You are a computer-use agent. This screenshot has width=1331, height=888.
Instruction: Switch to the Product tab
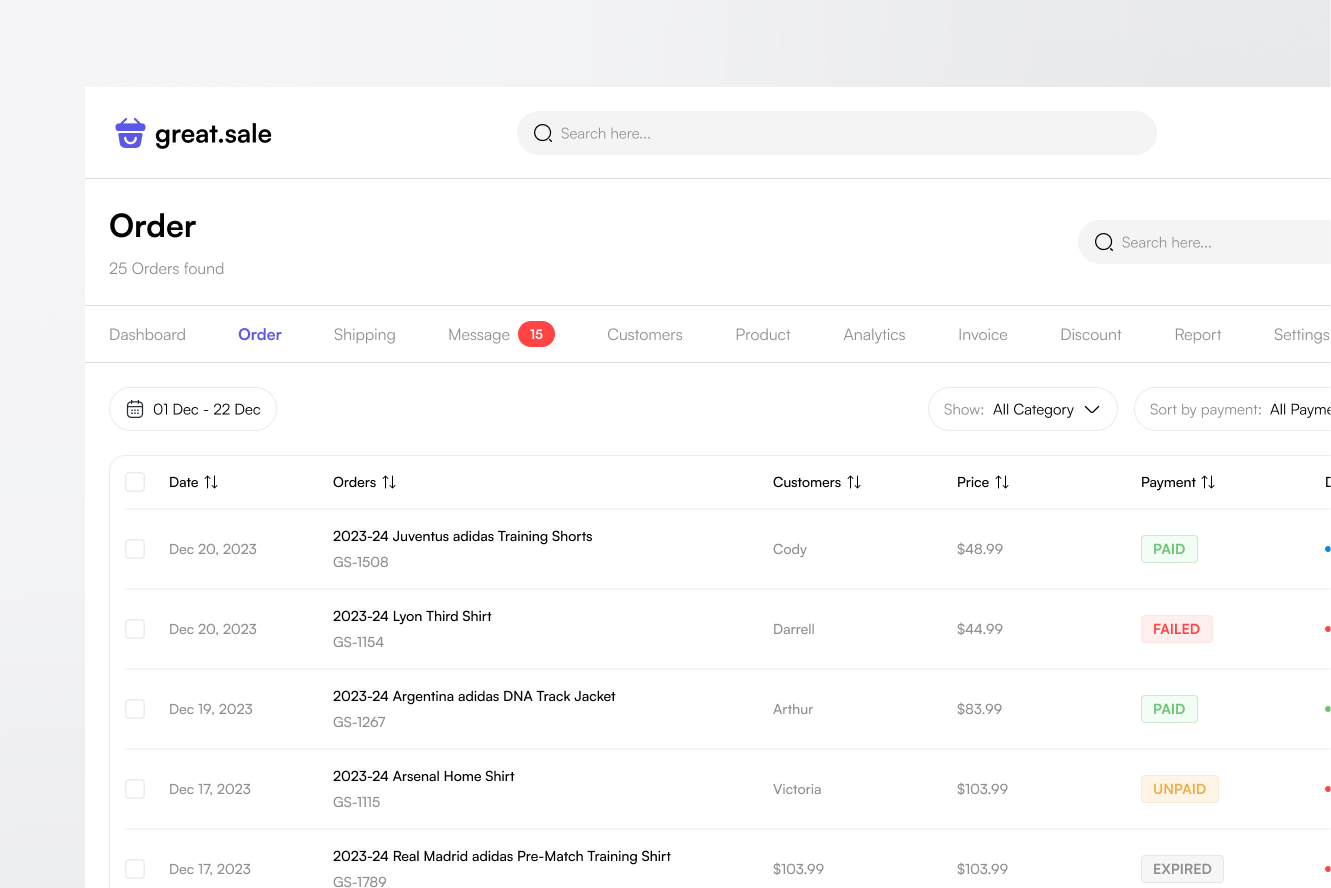pos(763,335)
